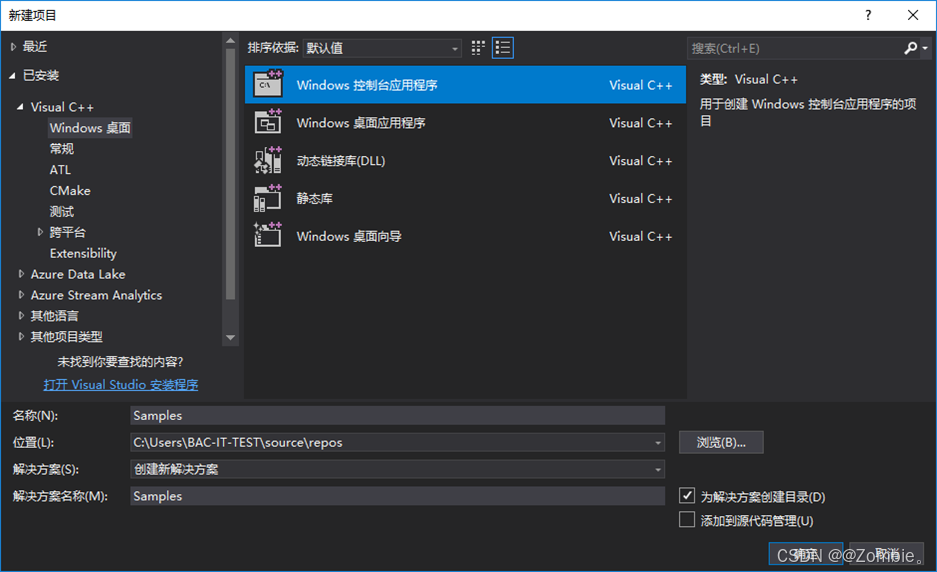Select 测试 category in the tree
Viewport: 937px width, 572px height.
click(x=62, y=212)
